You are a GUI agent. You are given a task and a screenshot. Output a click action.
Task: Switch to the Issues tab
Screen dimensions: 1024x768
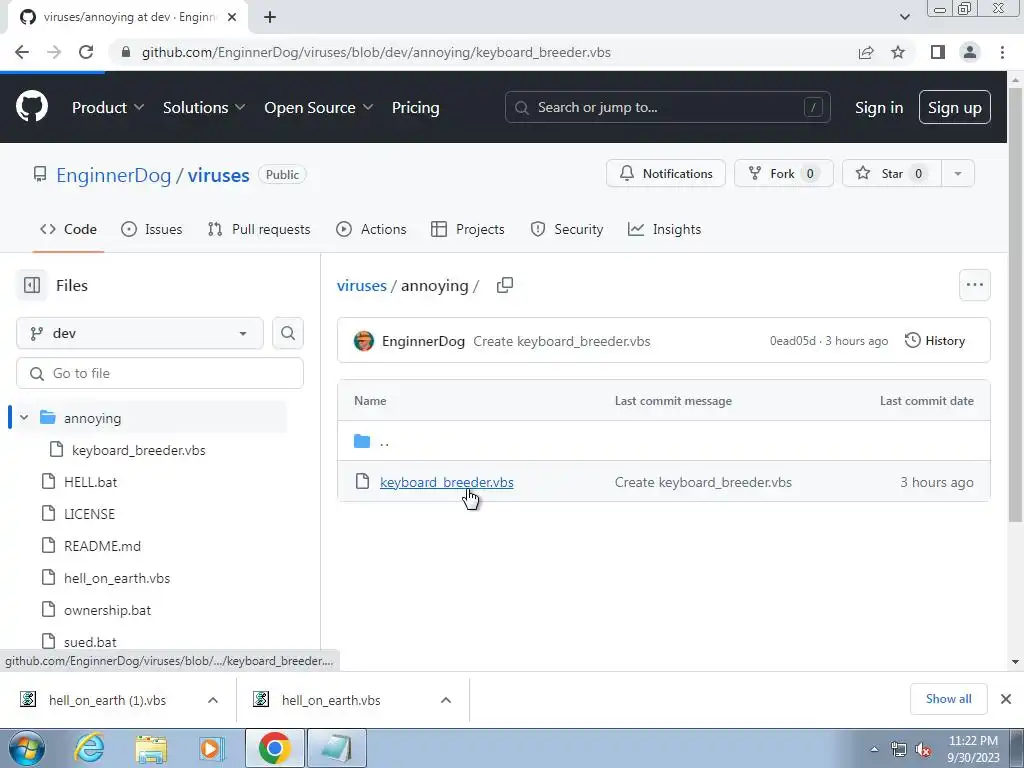152,229
